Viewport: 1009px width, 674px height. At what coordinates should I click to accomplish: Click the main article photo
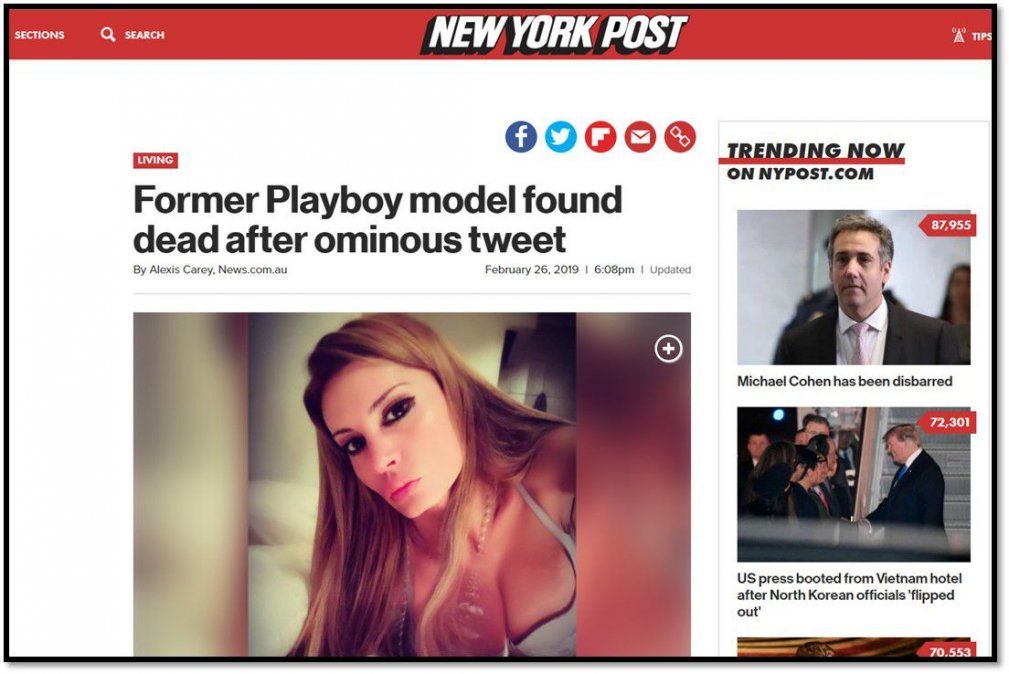[x=412, y=484]
